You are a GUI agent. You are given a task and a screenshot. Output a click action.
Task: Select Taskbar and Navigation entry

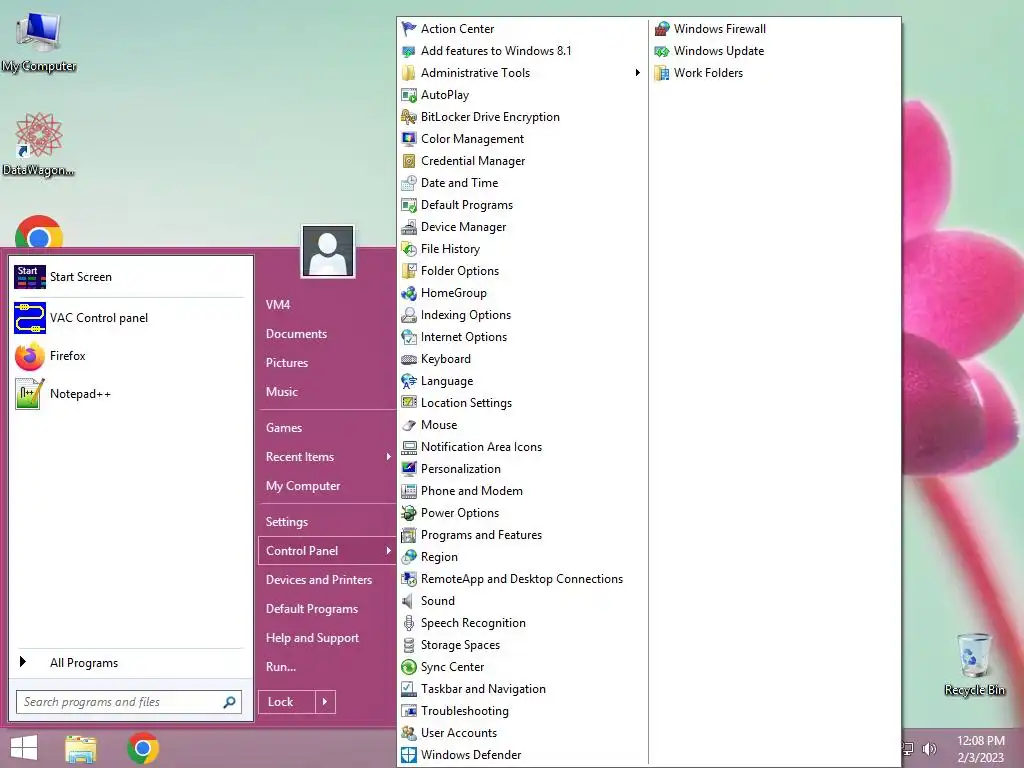(x=483, y=688)
